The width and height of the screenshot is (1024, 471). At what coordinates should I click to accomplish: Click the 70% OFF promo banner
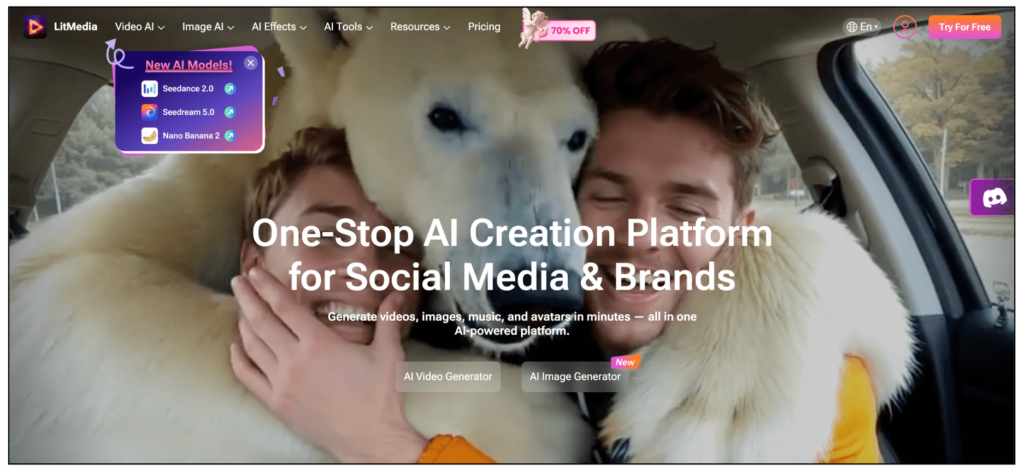tap(558, 29)
